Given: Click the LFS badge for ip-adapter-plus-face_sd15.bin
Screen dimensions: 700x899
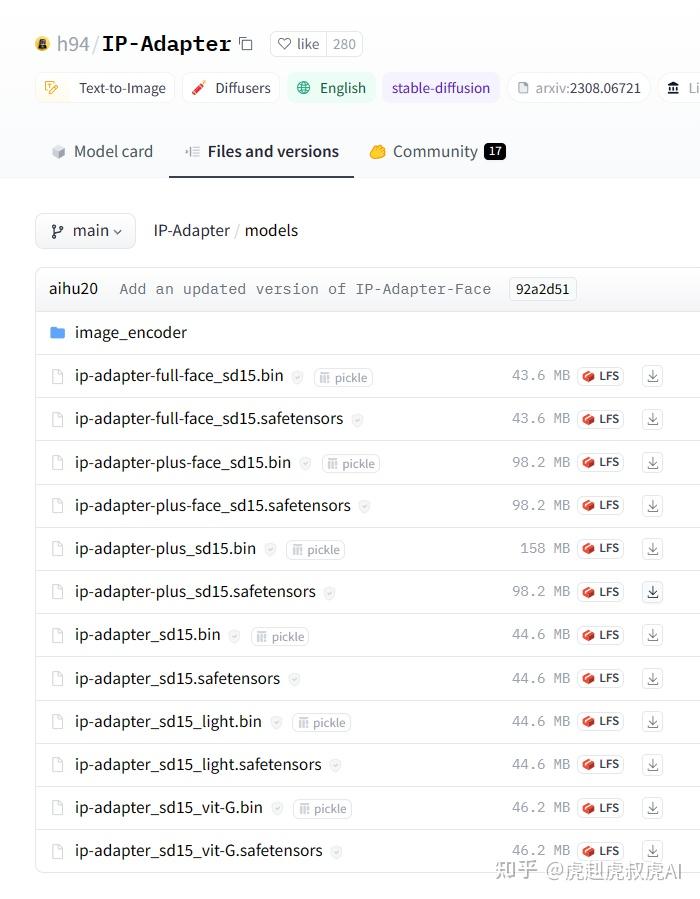Looking at the screenshot, I should (x=600, y=462).
